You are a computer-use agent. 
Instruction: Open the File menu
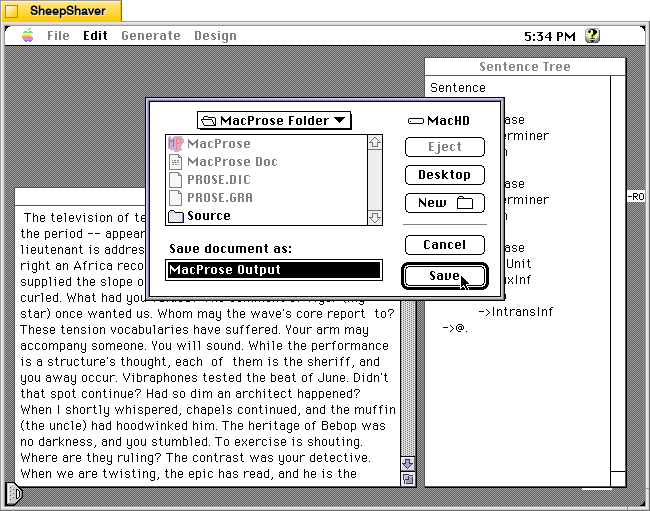[x=58, y=36]
